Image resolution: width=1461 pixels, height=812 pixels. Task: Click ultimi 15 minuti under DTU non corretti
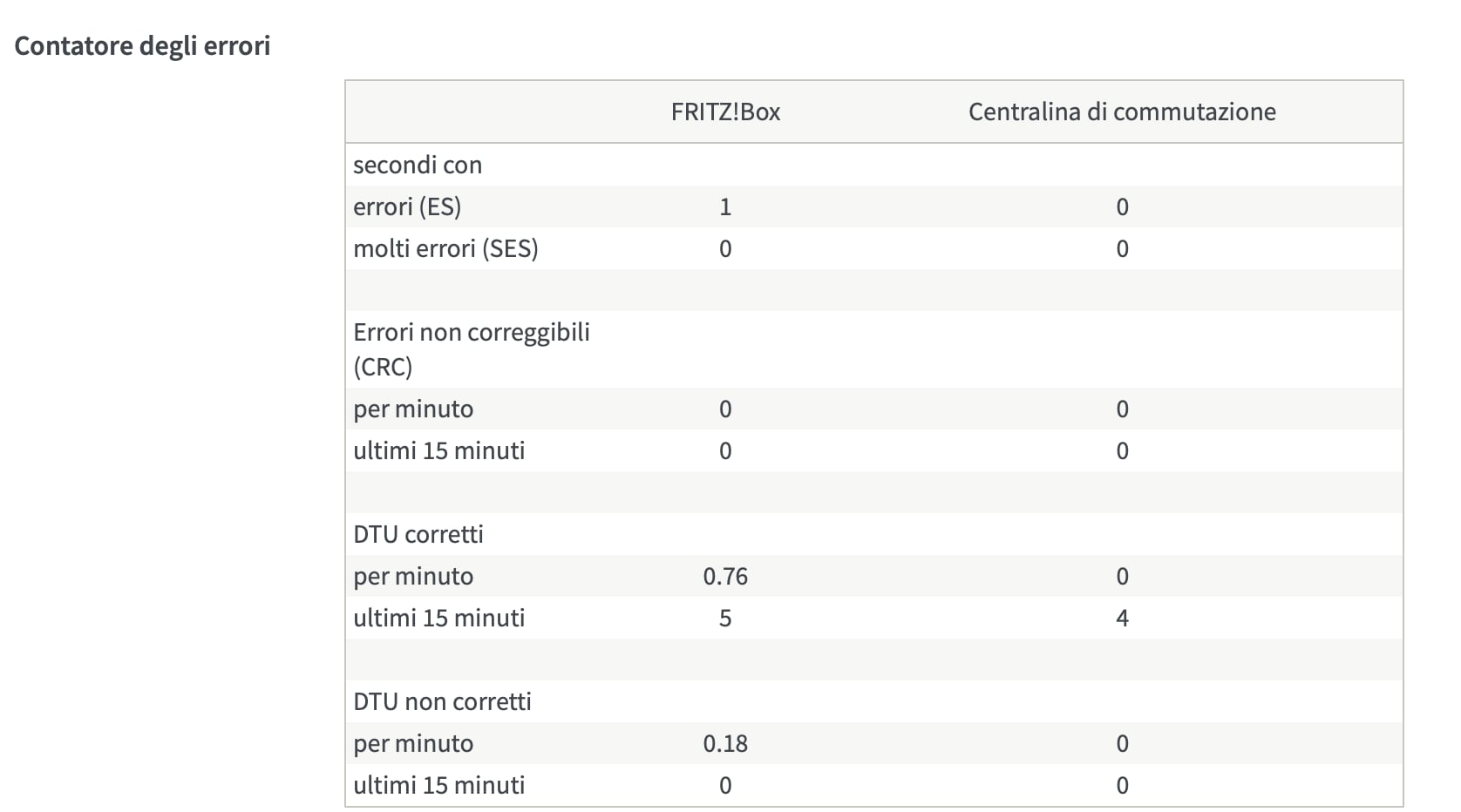(x=439, y=785)
